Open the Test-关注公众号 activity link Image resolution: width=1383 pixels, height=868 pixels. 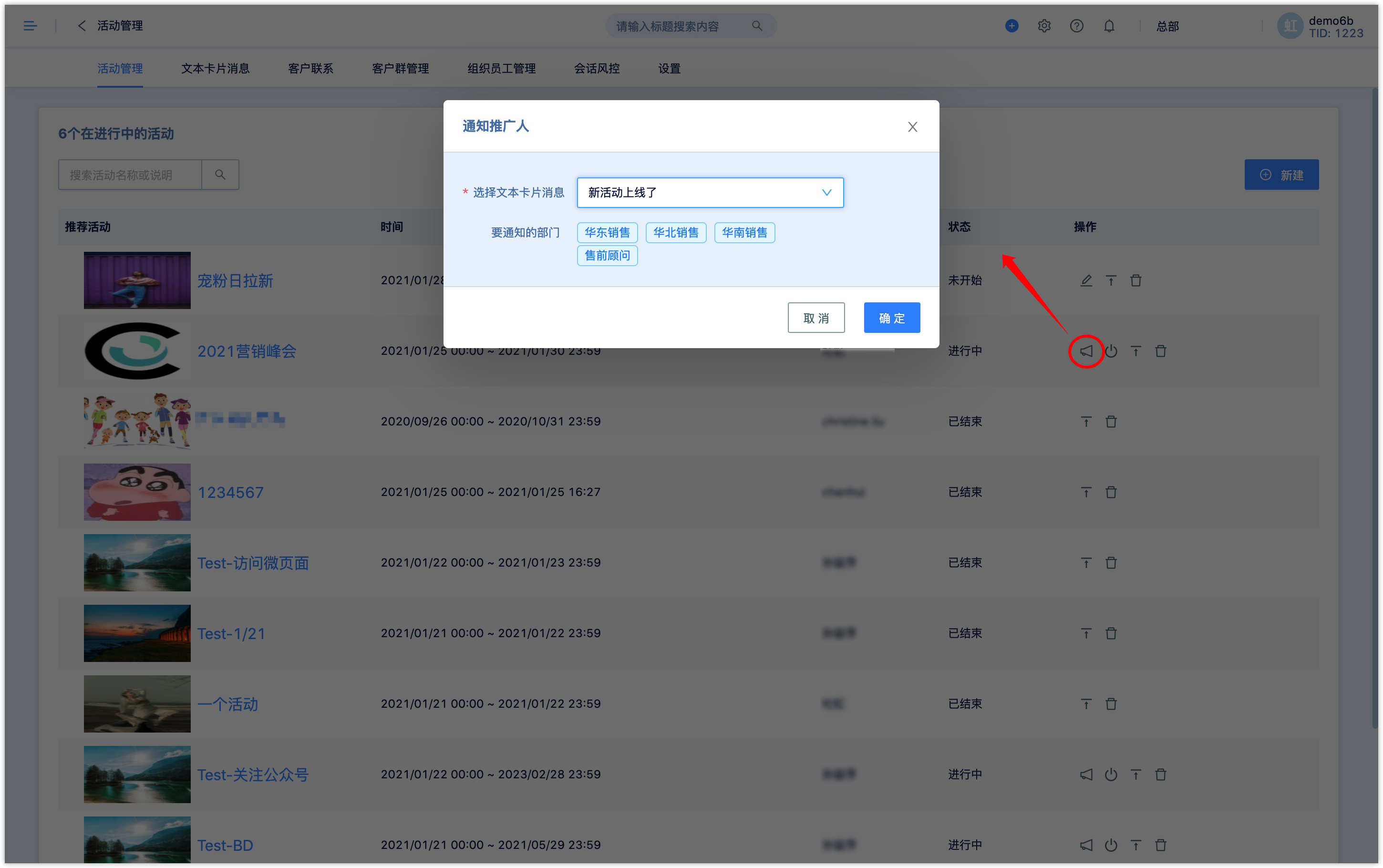coord(253,775)
